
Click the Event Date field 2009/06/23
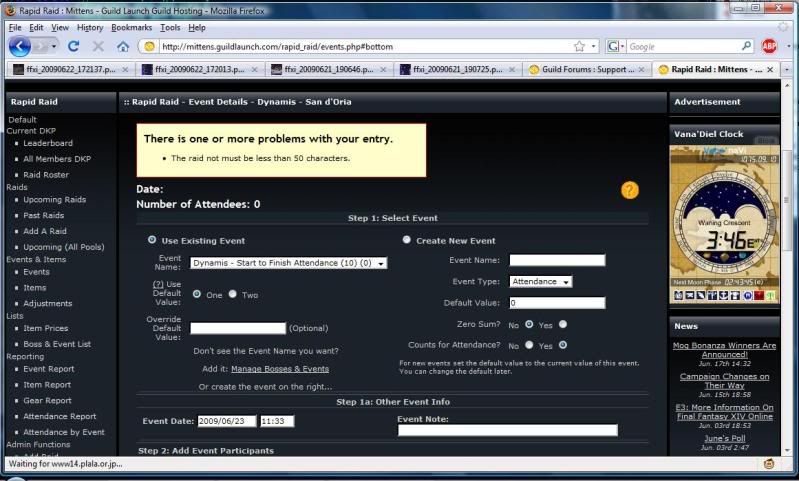227,421
